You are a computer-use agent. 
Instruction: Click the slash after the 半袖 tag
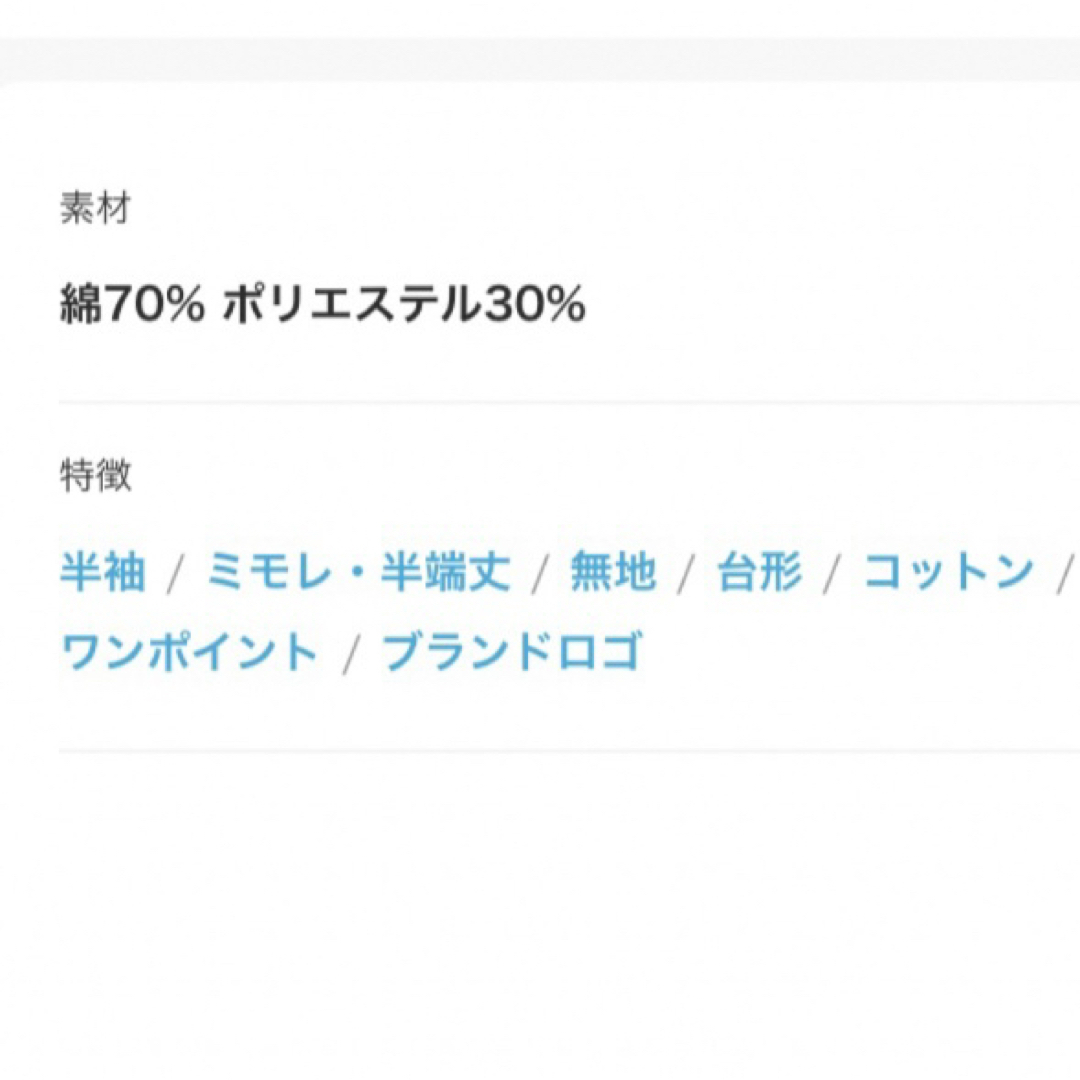[x=176, y=574]
